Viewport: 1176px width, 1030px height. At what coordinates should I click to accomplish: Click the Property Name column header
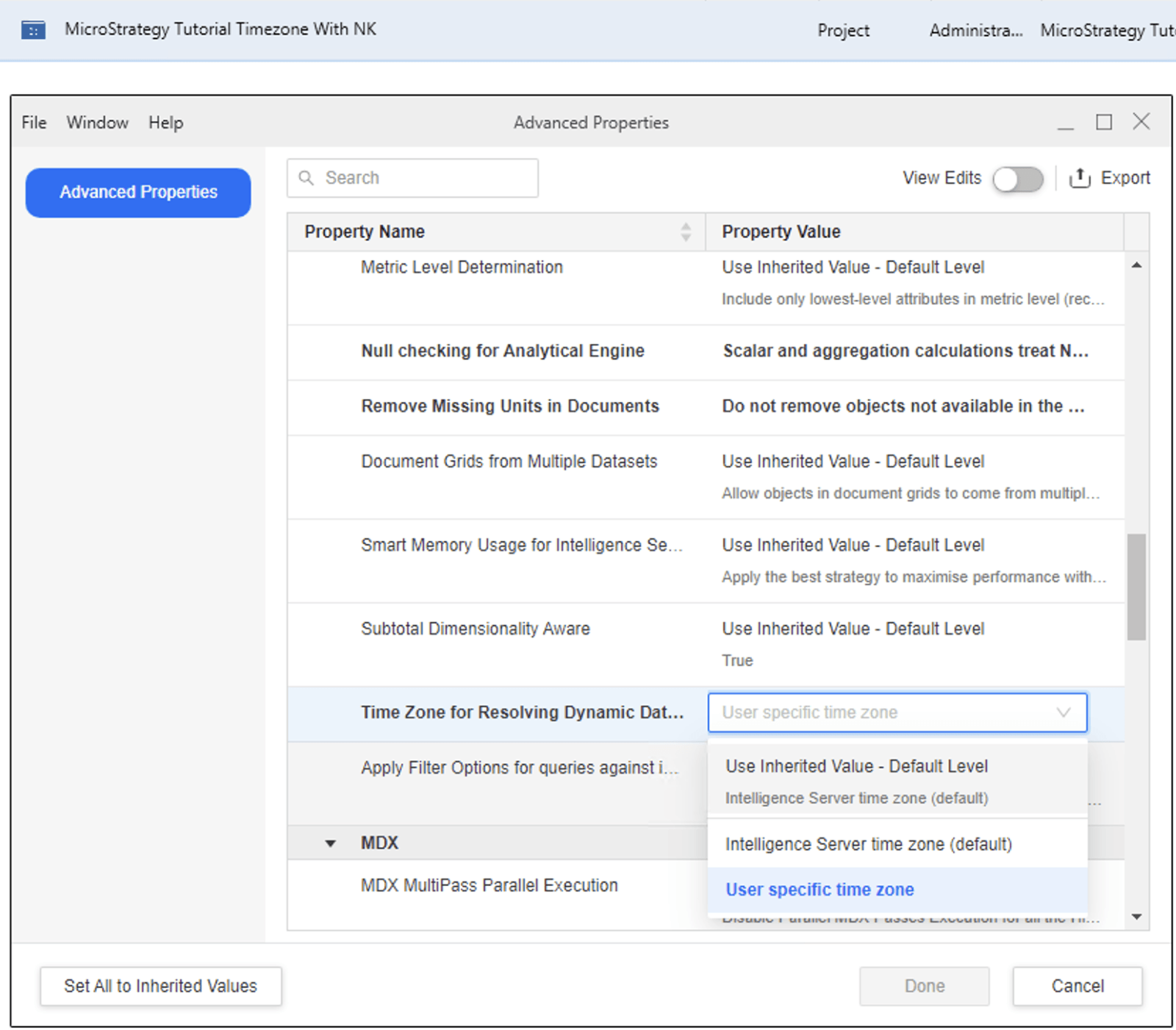tap(496, 232)
